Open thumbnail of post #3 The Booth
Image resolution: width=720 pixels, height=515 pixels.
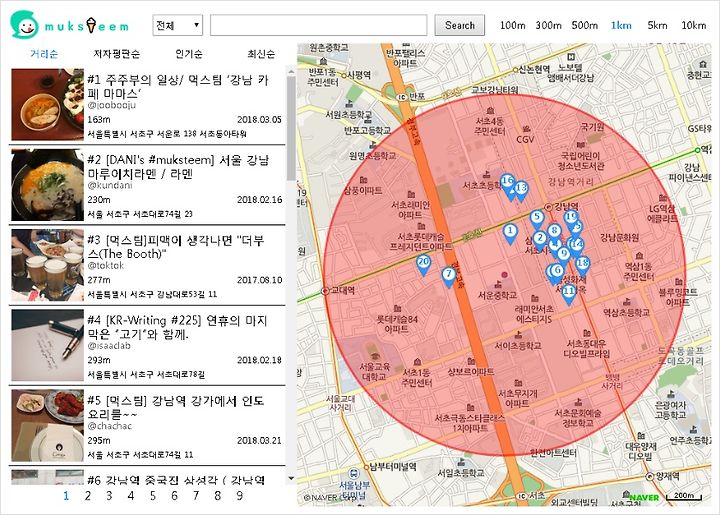[x=48, y=265]
